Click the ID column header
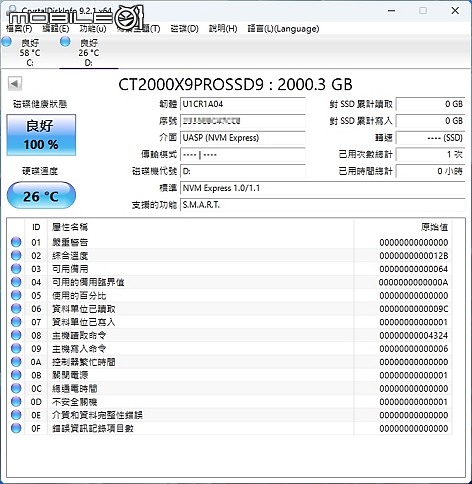Viewport: 472px width, 484px height. point(36,227)
